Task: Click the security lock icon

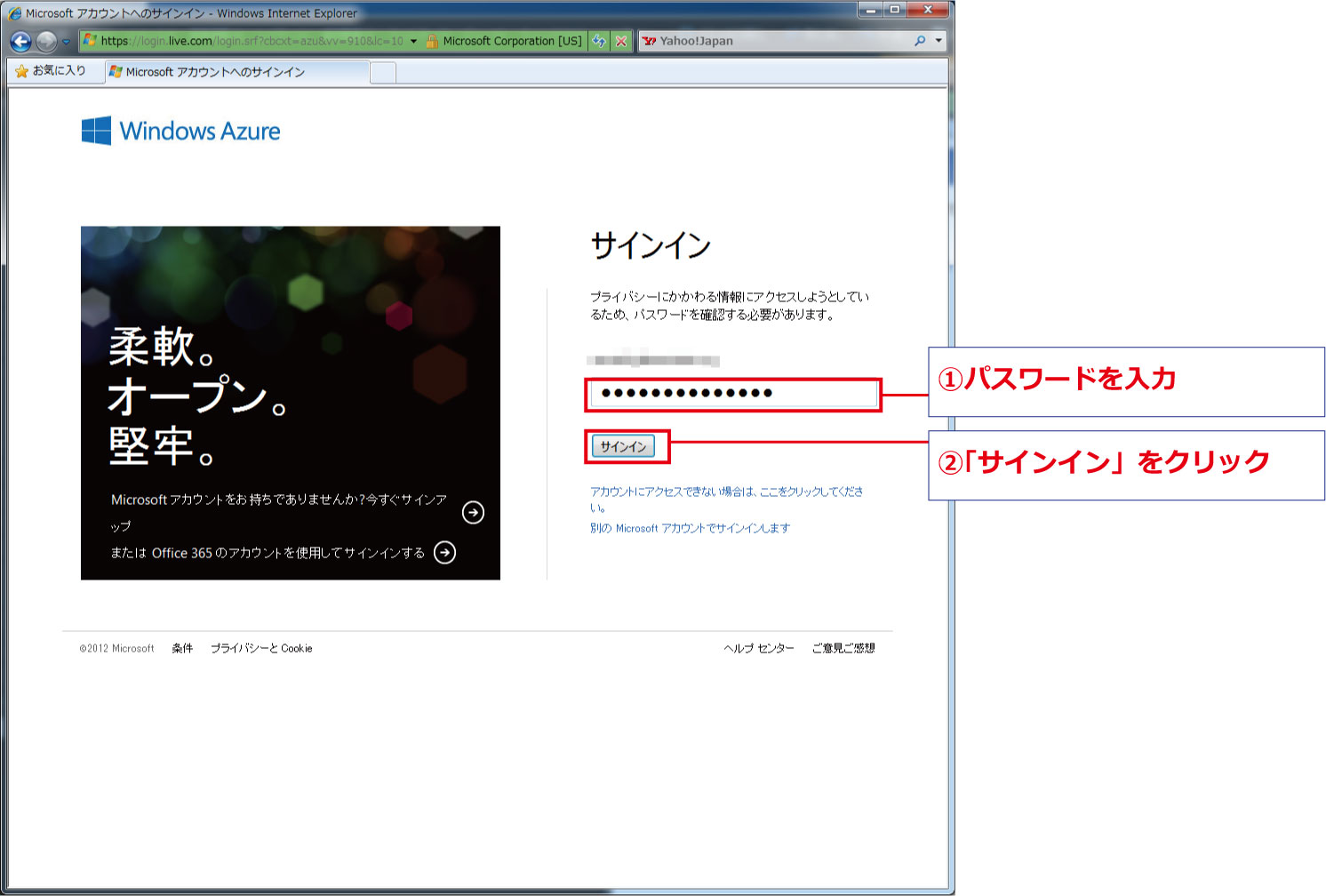Action: click(432, 41)
